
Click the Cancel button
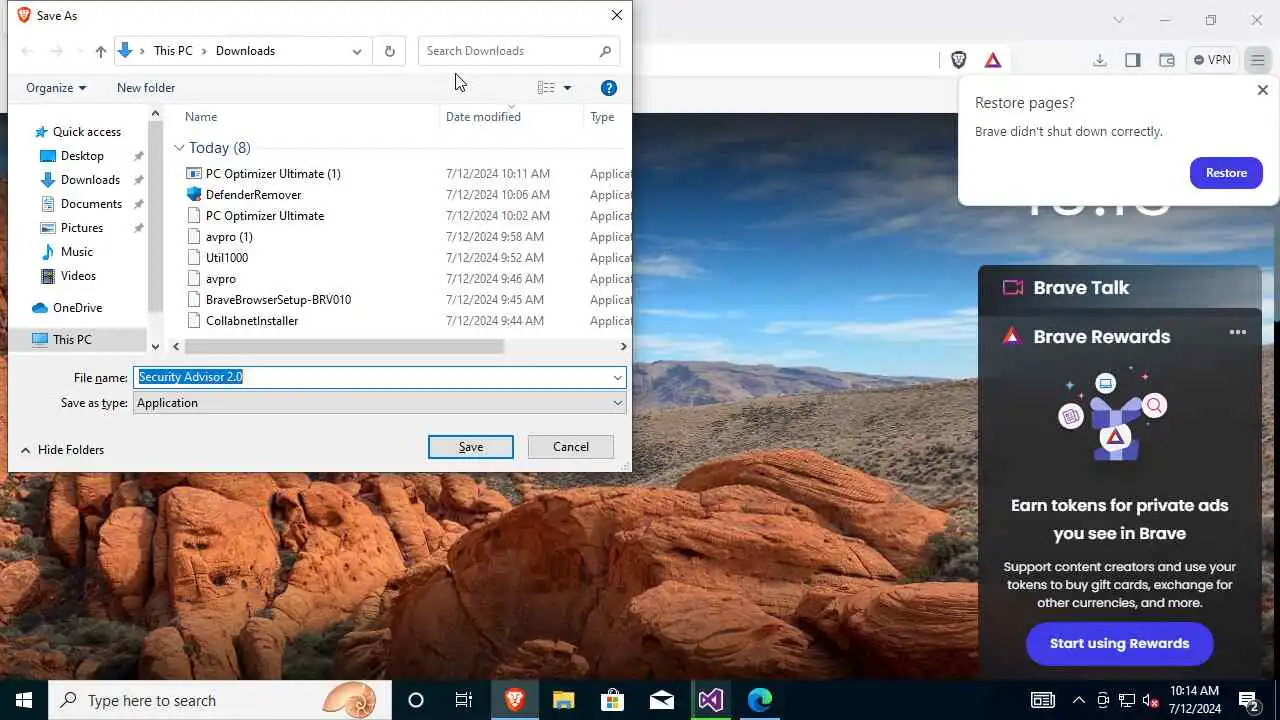tap(571, 447)
